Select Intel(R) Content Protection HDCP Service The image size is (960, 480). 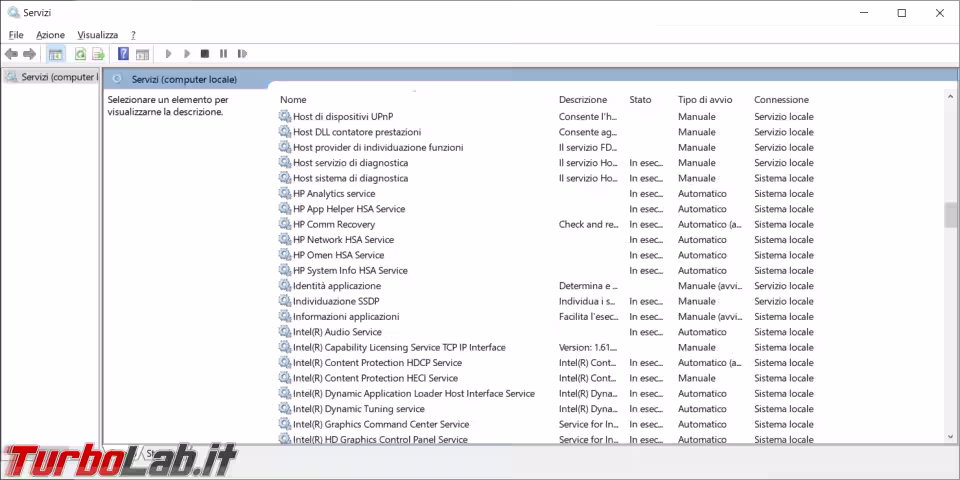point(377,362)
